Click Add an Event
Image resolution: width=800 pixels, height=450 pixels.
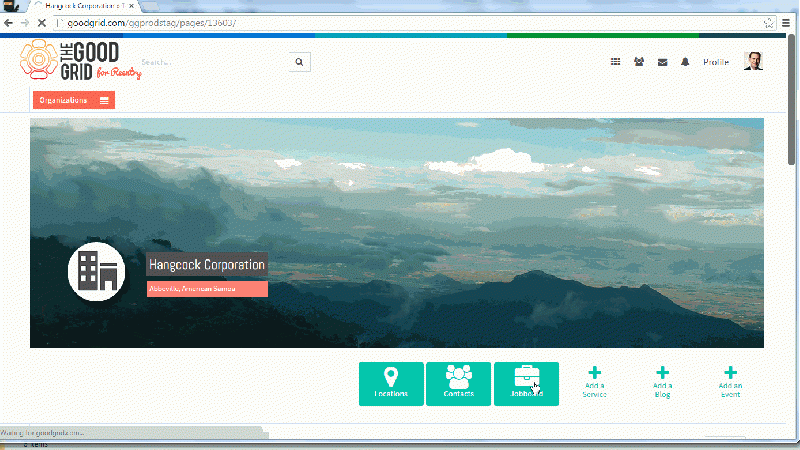tap(730, 382)
